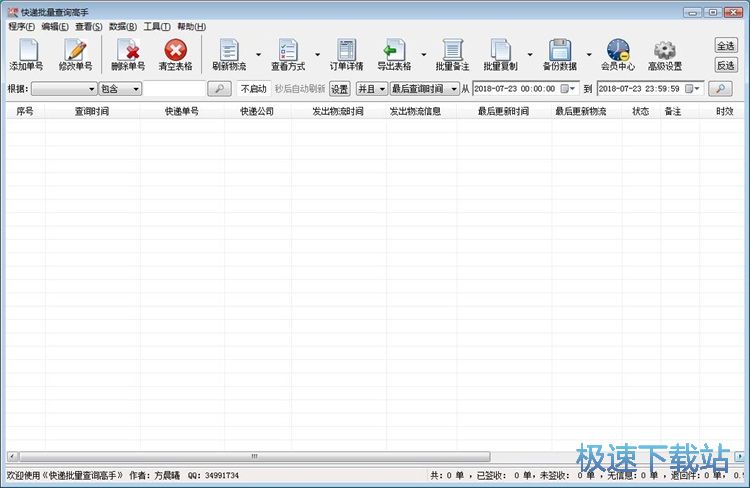Expand the 查看方式 dropdown arrow
Image resolution: width=750 pixels, height=488 pixels.
[318, 55]
